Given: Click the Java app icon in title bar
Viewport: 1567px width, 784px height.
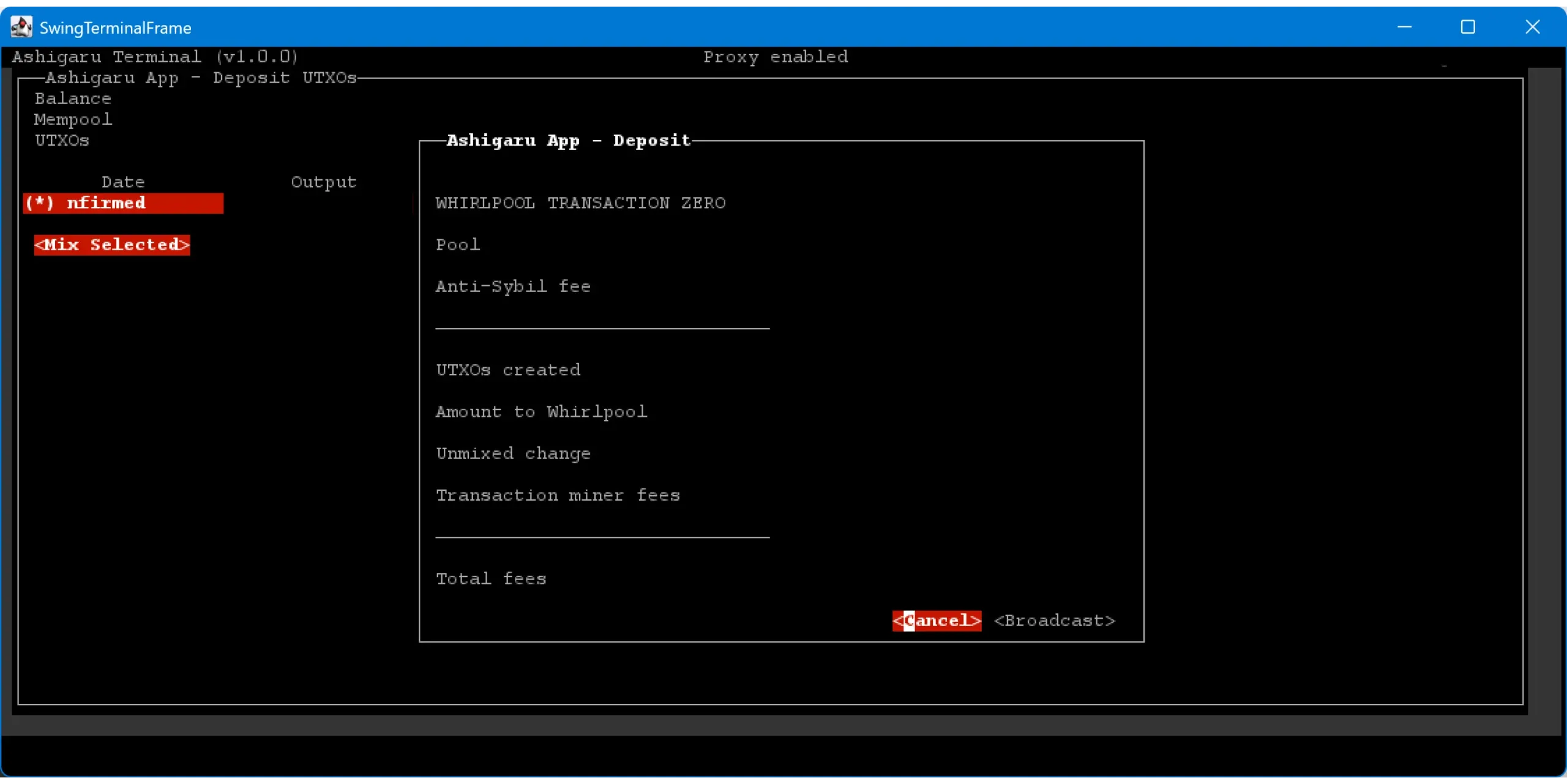Looking at the screenshot, I should [21, 27].
